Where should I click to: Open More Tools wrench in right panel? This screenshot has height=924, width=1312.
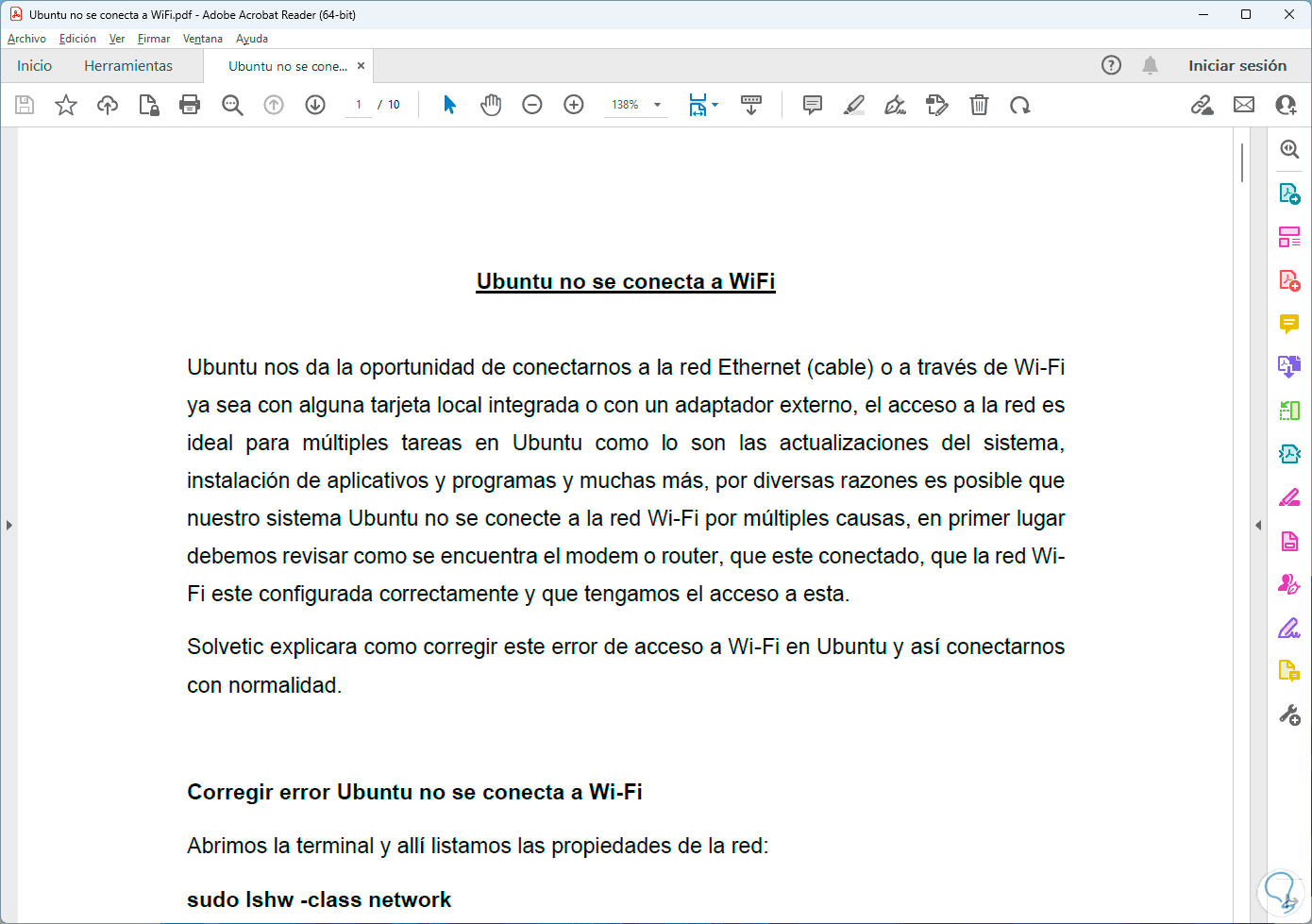(x=1289, y=714)
